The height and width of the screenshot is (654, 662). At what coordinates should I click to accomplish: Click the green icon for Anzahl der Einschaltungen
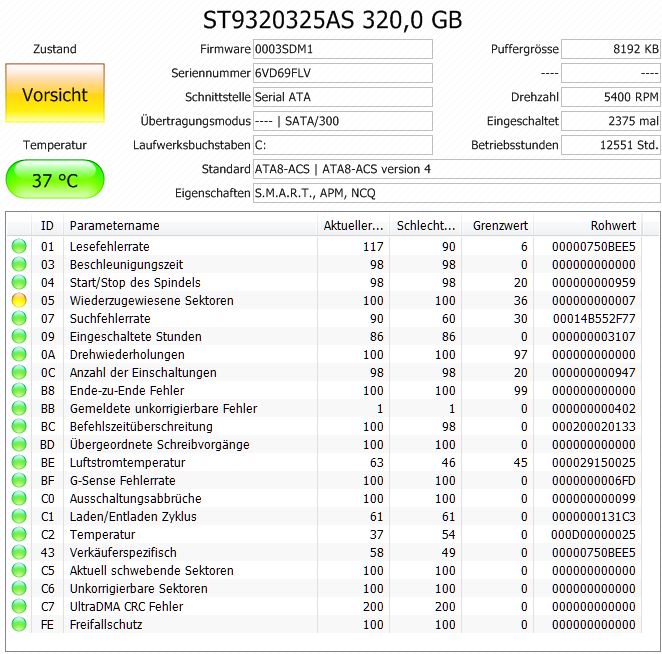[19, 372]
